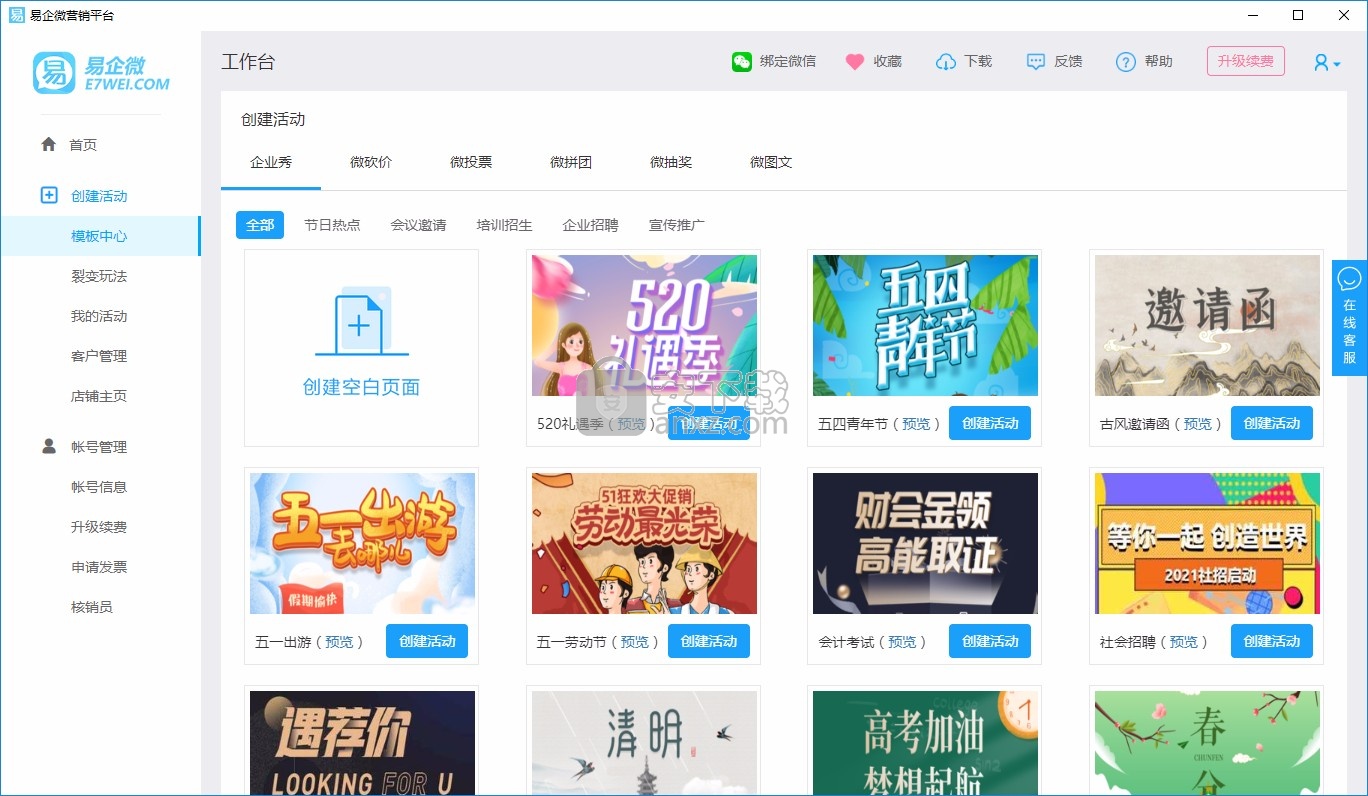Image resolution: width=1368 pixels, height=796 pixels.
Task: Open 店铺主页 in the sidebar
Action: pyautogui.click(x=99, y=396)
